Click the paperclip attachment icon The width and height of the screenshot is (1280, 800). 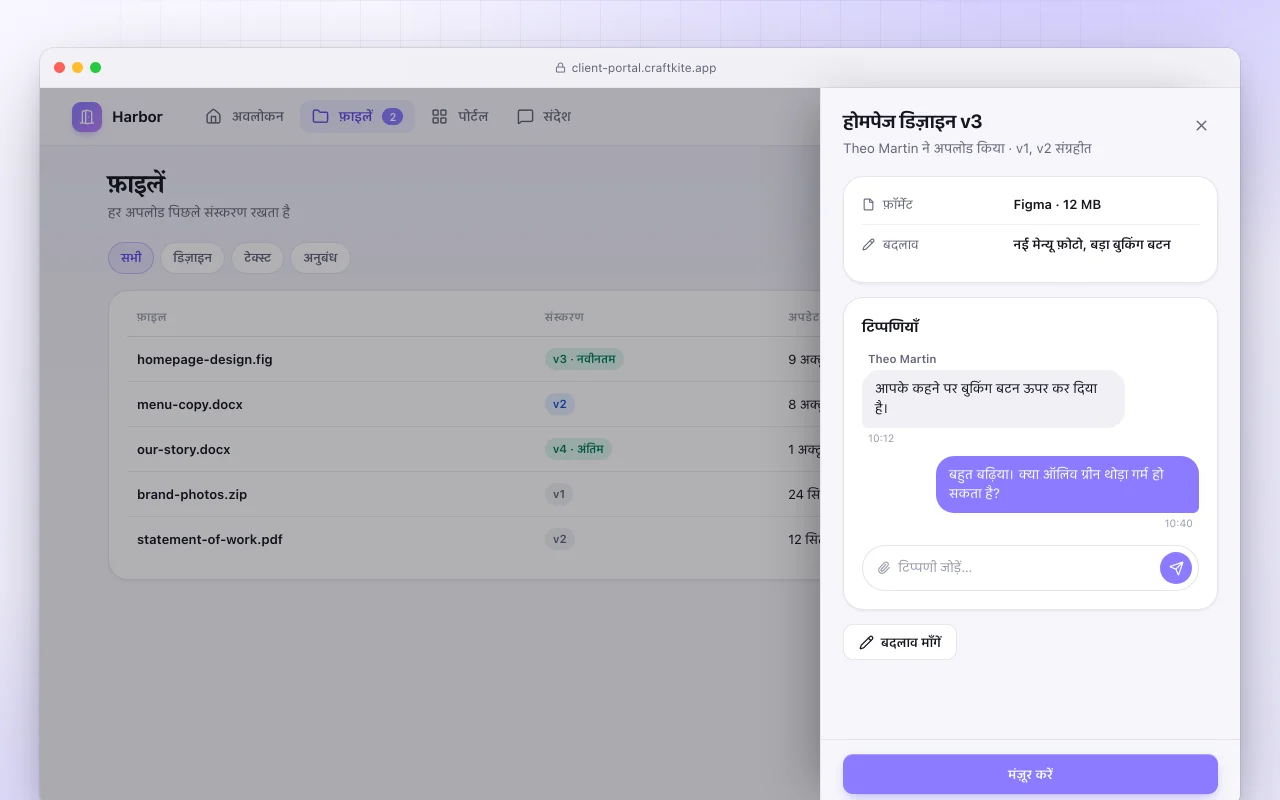(x=884, y=568)
